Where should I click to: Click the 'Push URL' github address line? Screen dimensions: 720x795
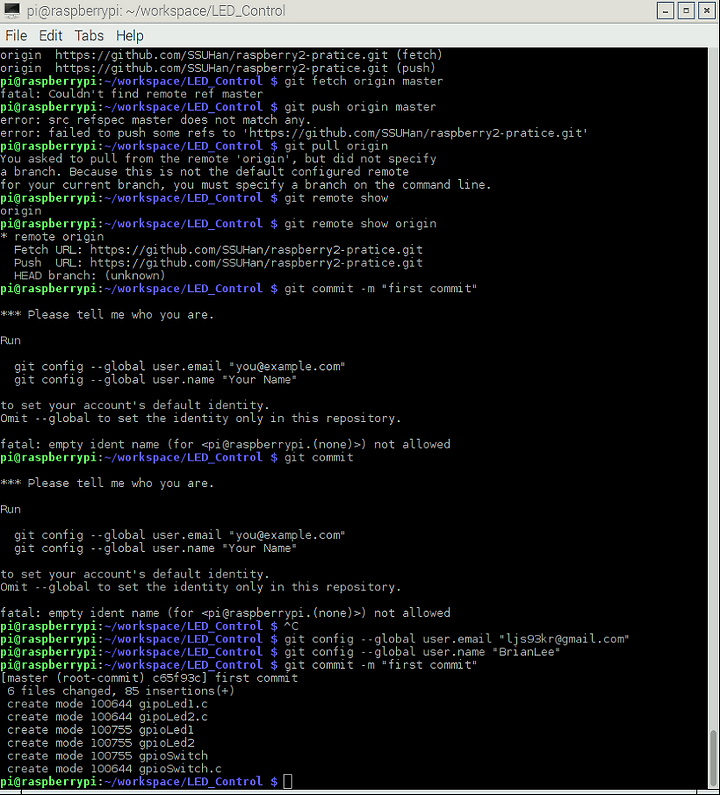tap(218, 263)
